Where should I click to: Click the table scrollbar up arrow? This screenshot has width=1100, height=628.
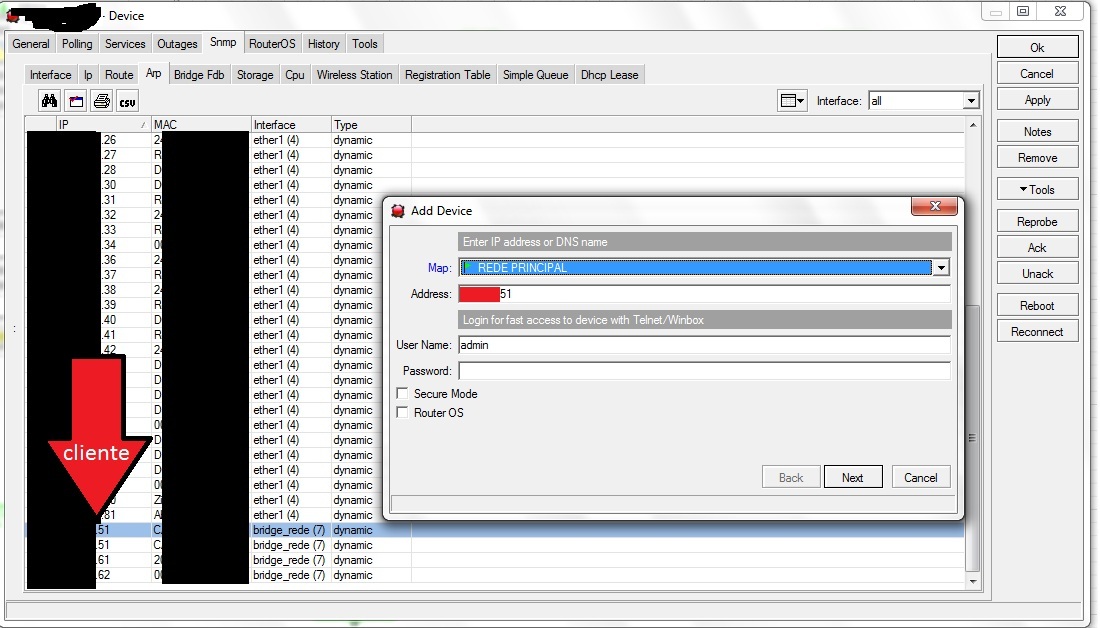point(972,125)
